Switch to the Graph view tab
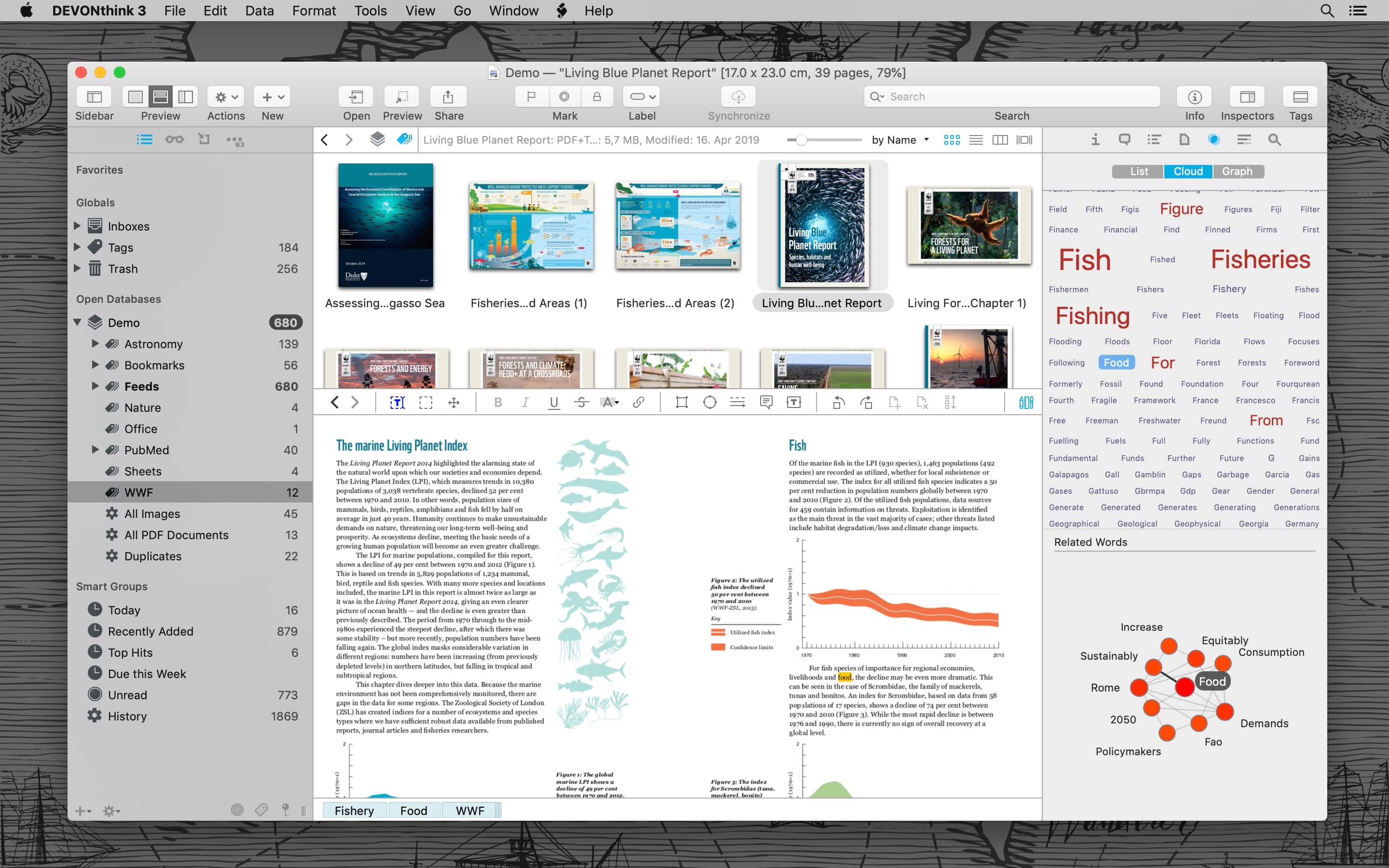1389x868 pixels. (1238, 171)
